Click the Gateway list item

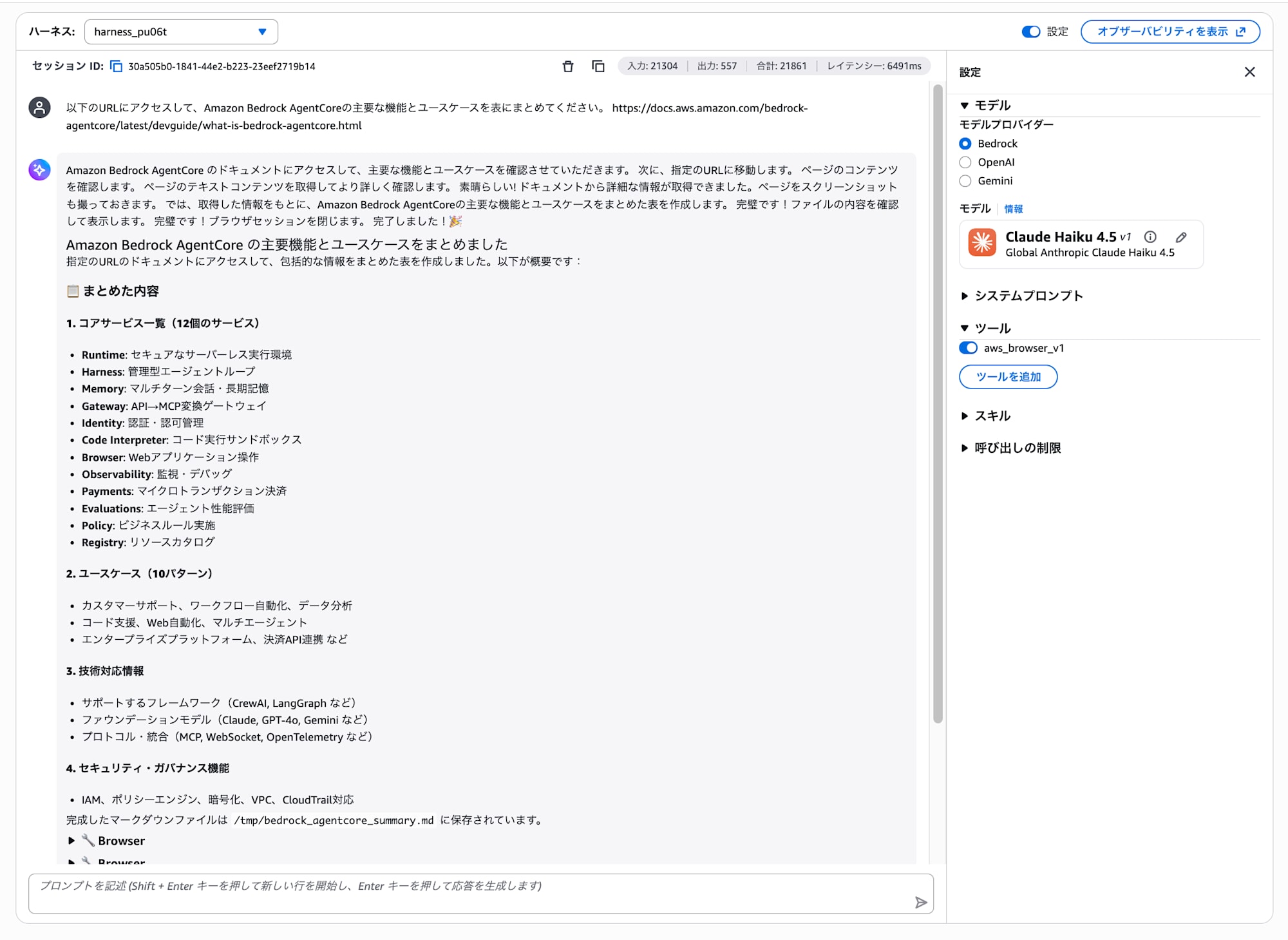[x=174, y=406]
